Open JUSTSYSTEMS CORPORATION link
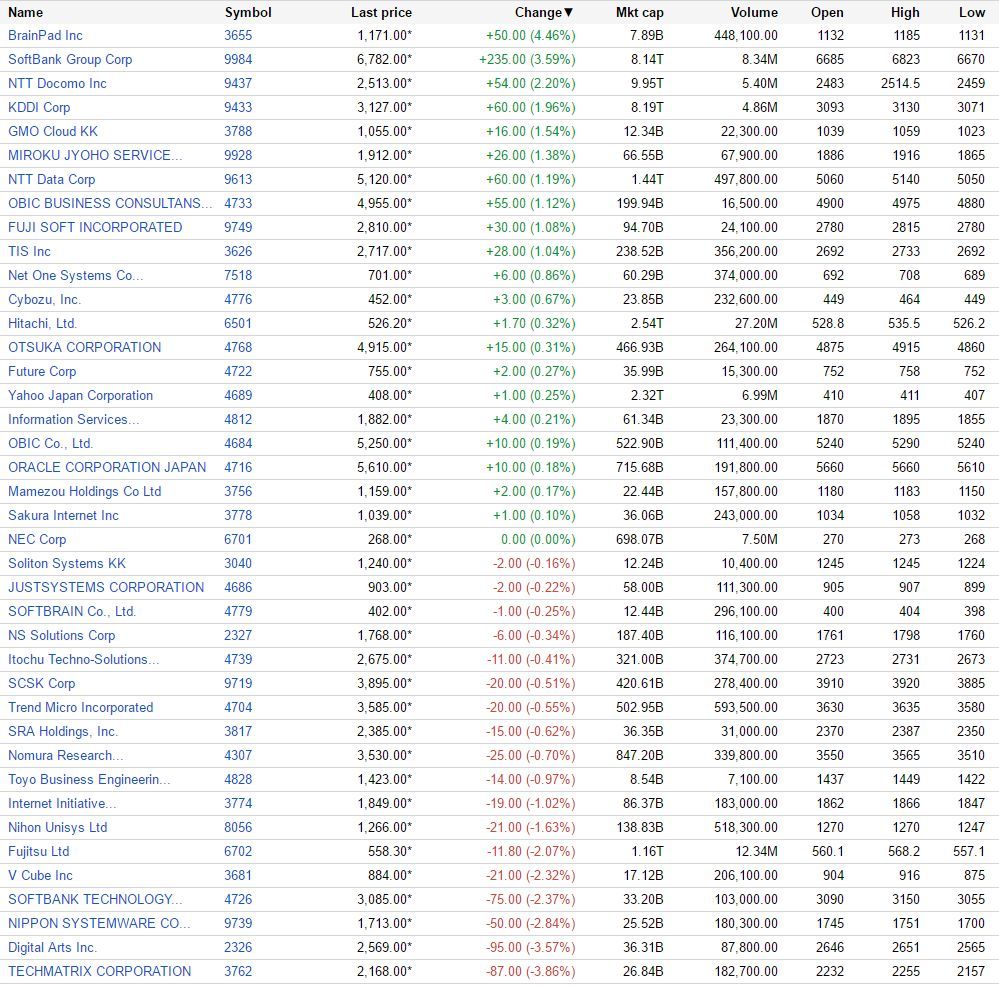The image size is (999, 986). click(x=106, y=587)
